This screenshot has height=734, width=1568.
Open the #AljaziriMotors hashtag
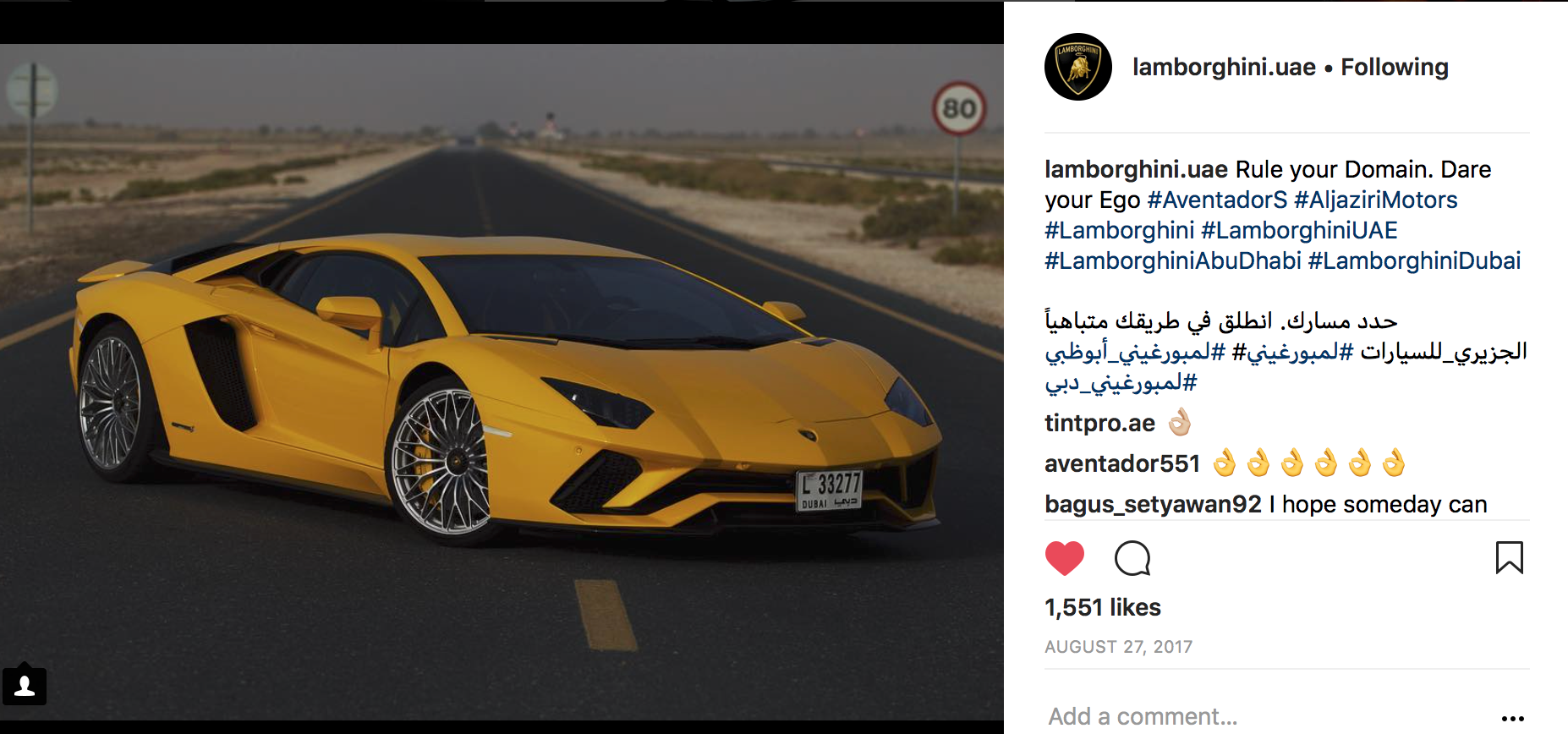[1376, 200]
